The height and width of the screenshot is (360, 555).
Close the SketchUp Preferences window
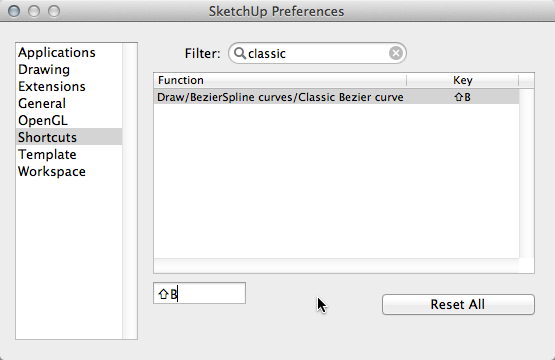pyautogui.click(x=14, y=11)
